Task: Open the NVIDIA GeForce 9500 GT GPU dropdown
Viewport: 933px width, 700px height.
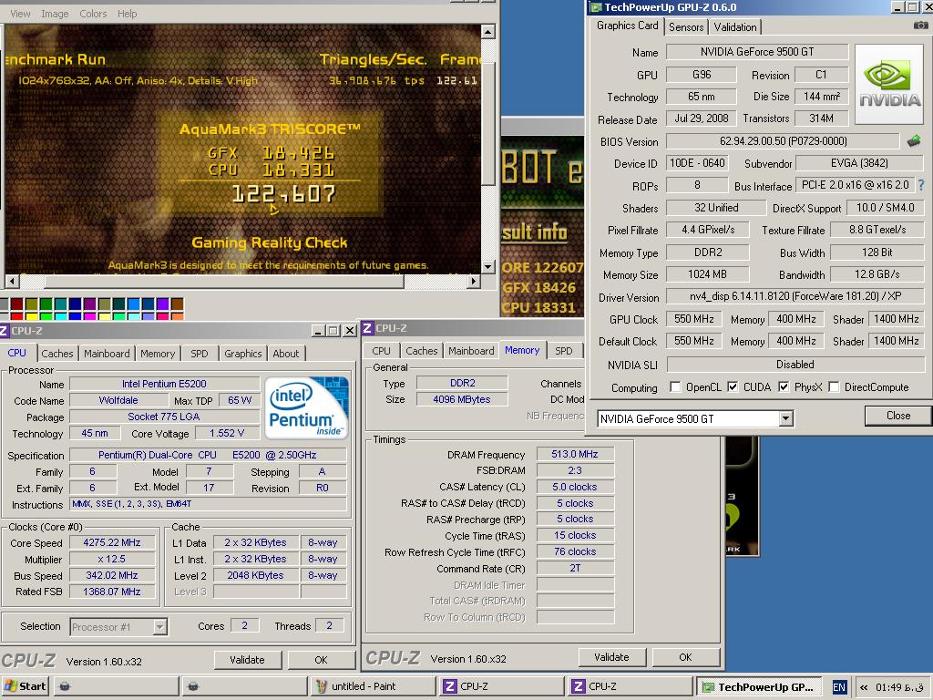Action: tap(786, 418)
